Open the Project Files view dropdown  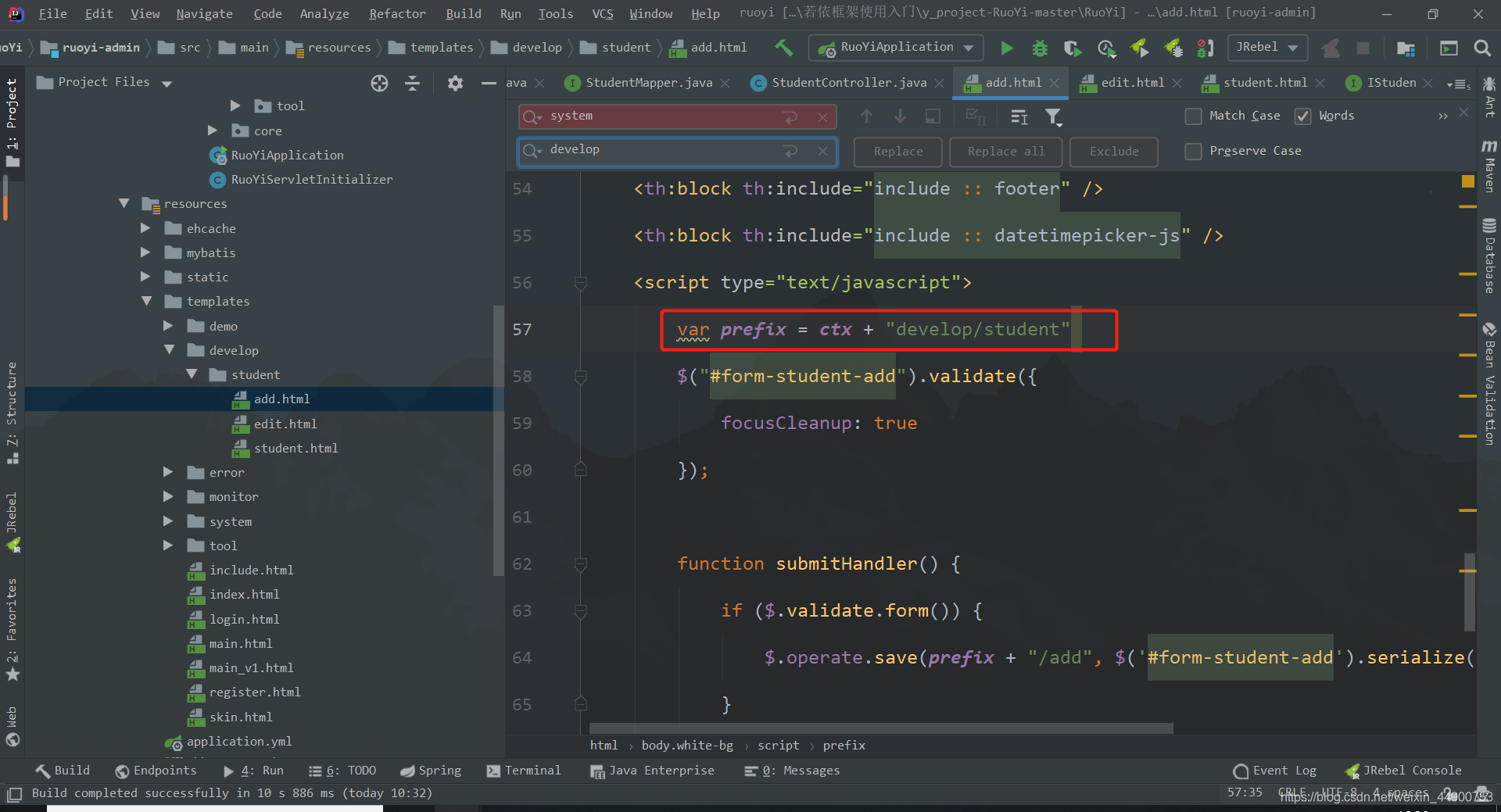pyautogui.click(x=167, y=83)
